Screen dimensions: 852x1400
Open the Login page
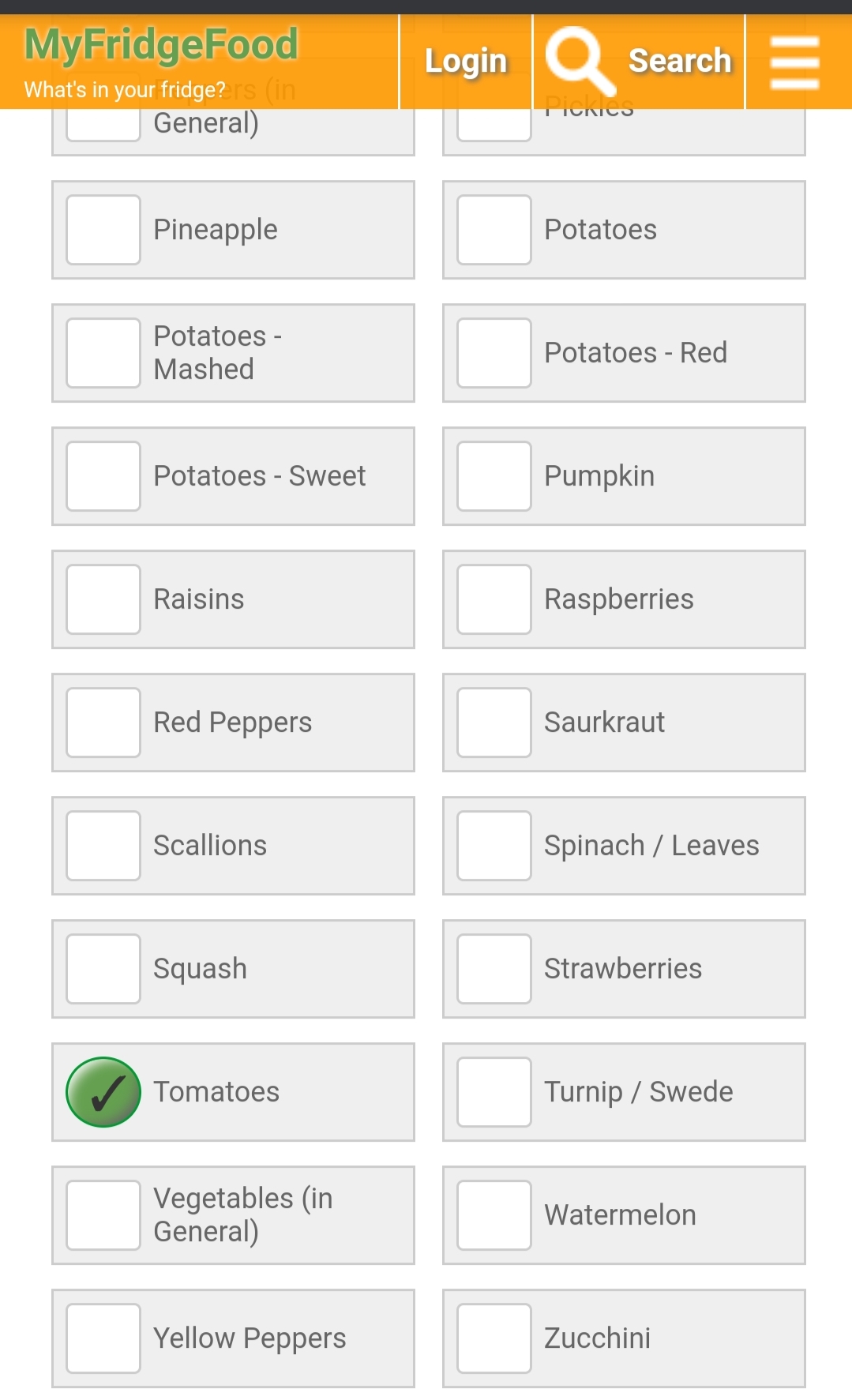pyautogui.click(x=466, y=62)
